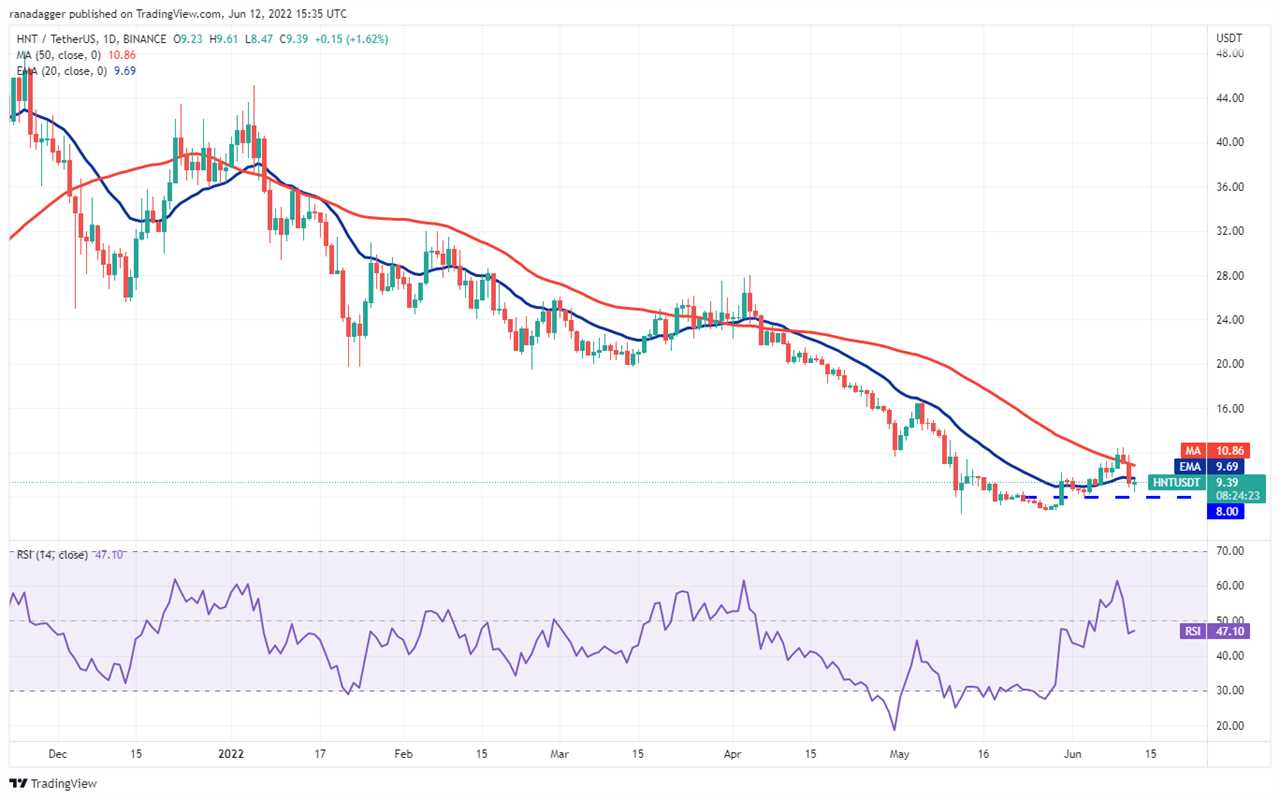Screen dimensions: 1280x800
Task: Click the 16.00 price axis value
Action: [x=1229, y=409]
